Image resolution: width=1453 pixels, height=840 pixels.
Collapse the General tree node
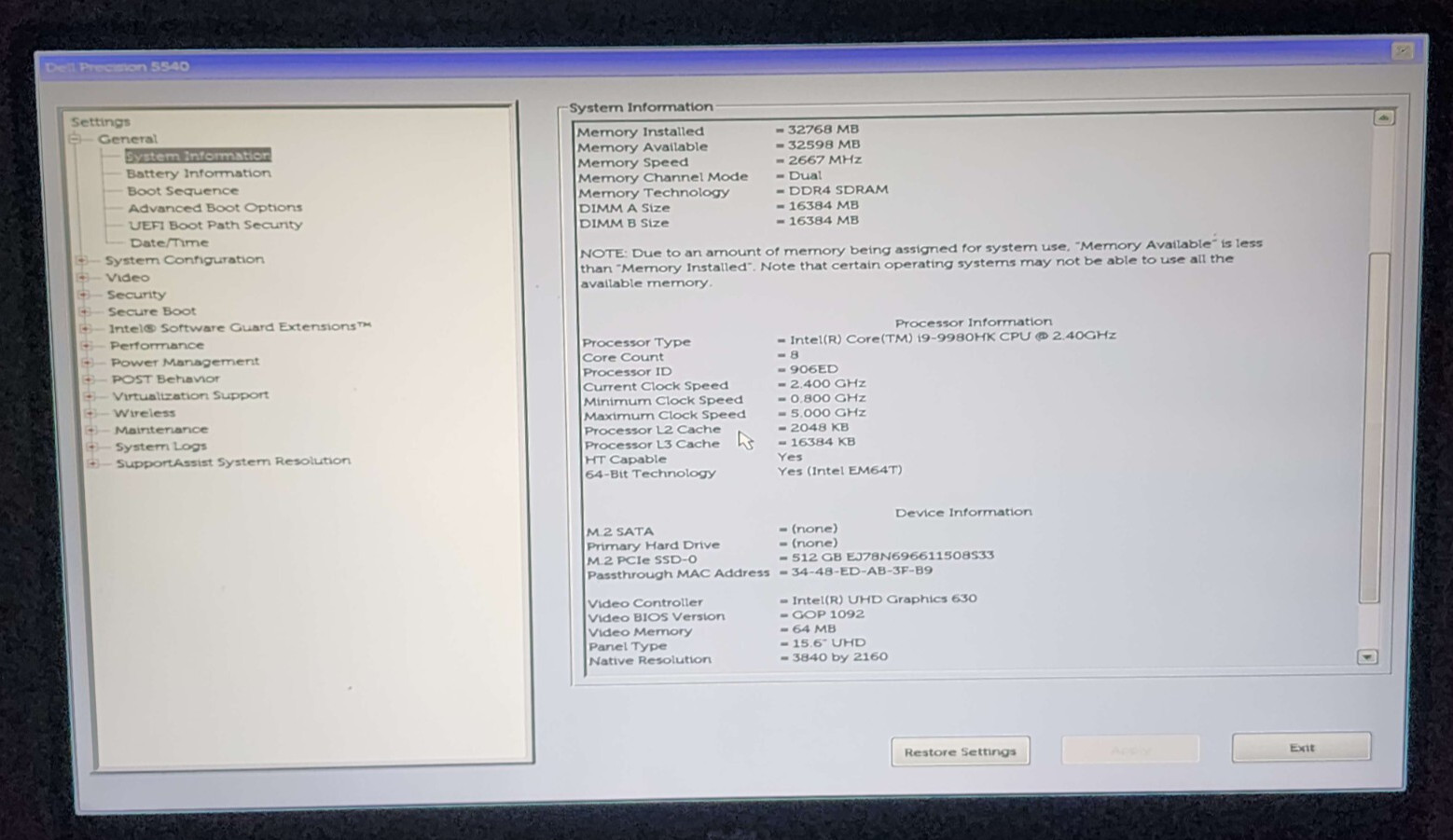[75, 139]
